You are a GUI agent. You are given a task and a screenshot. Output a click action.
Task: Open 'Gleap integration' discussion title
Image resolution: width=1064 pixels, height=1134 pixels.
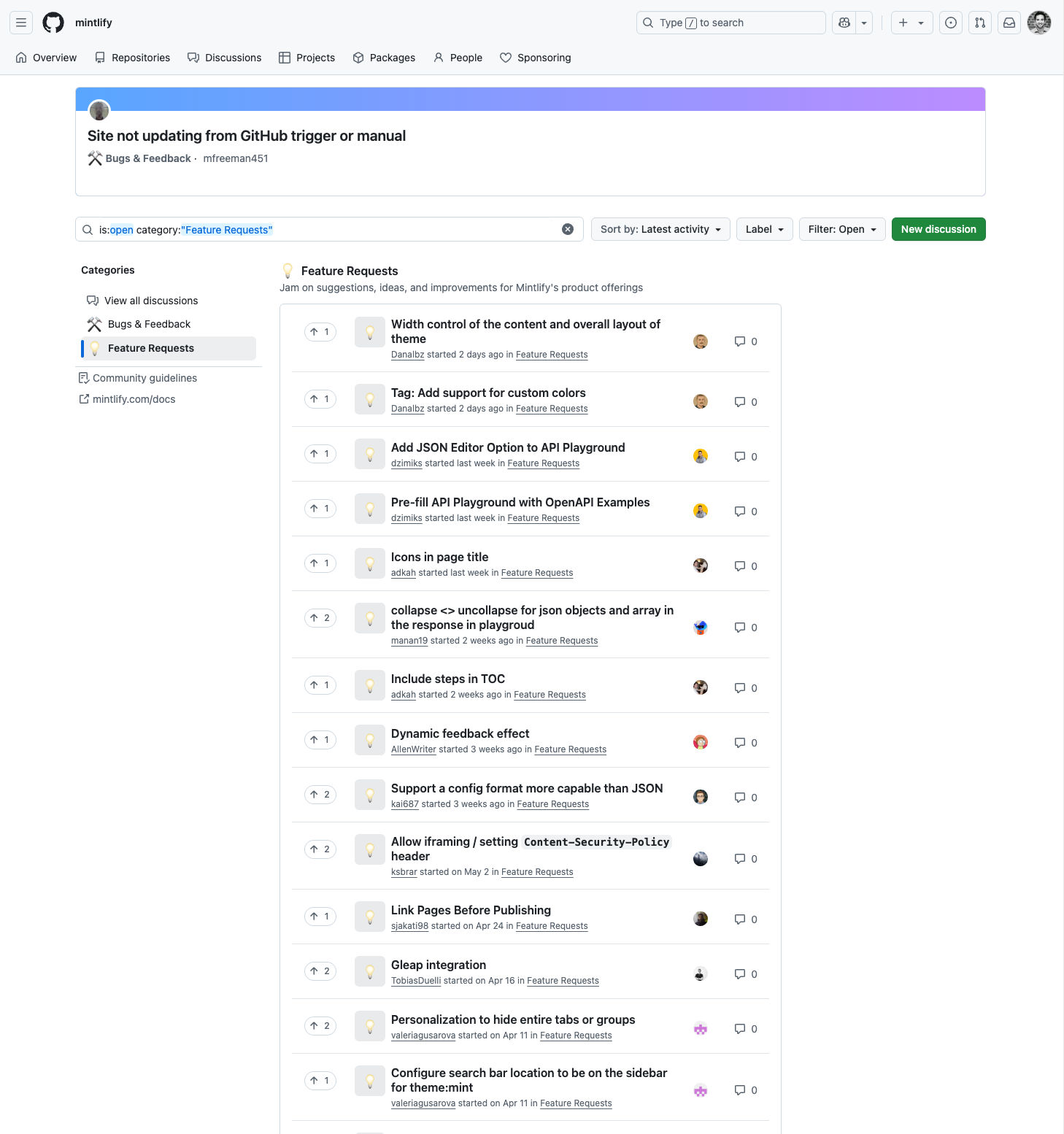point(439,965)
